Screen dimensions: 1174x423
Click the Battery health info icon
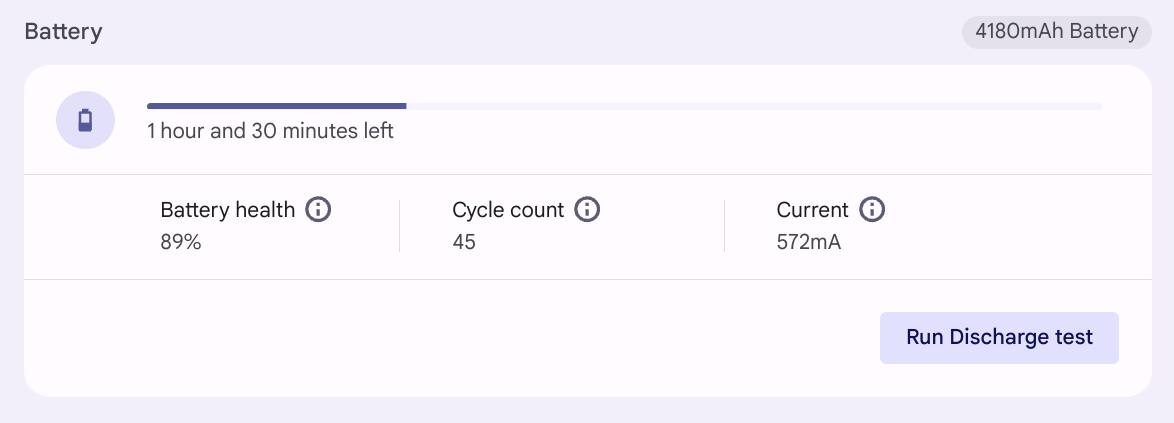[318, 210]
